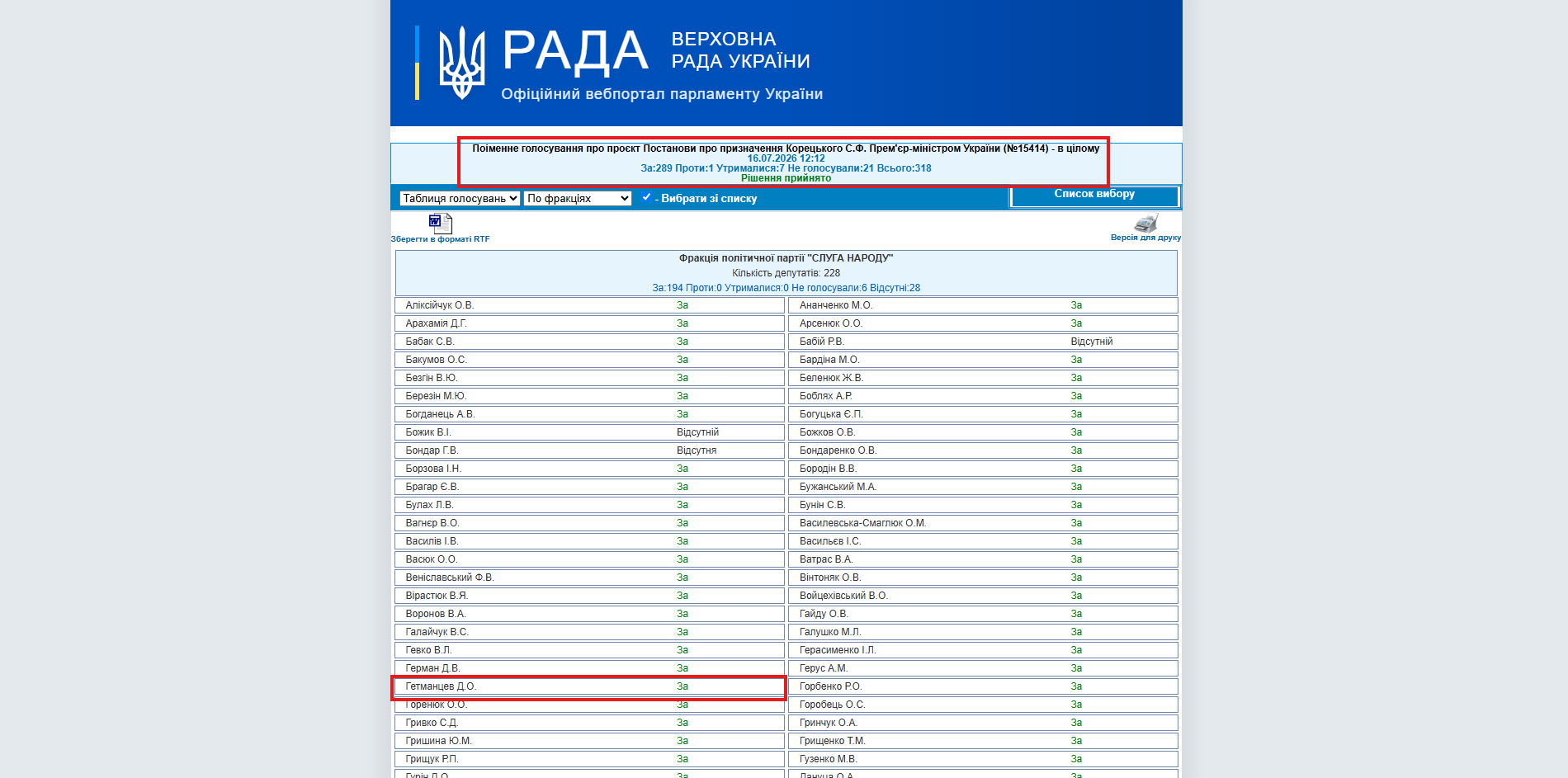This screenshot has width=1568, height=778.
Task: Click the date '16.07.2026 12:12'
Action: tap(786, 158)
